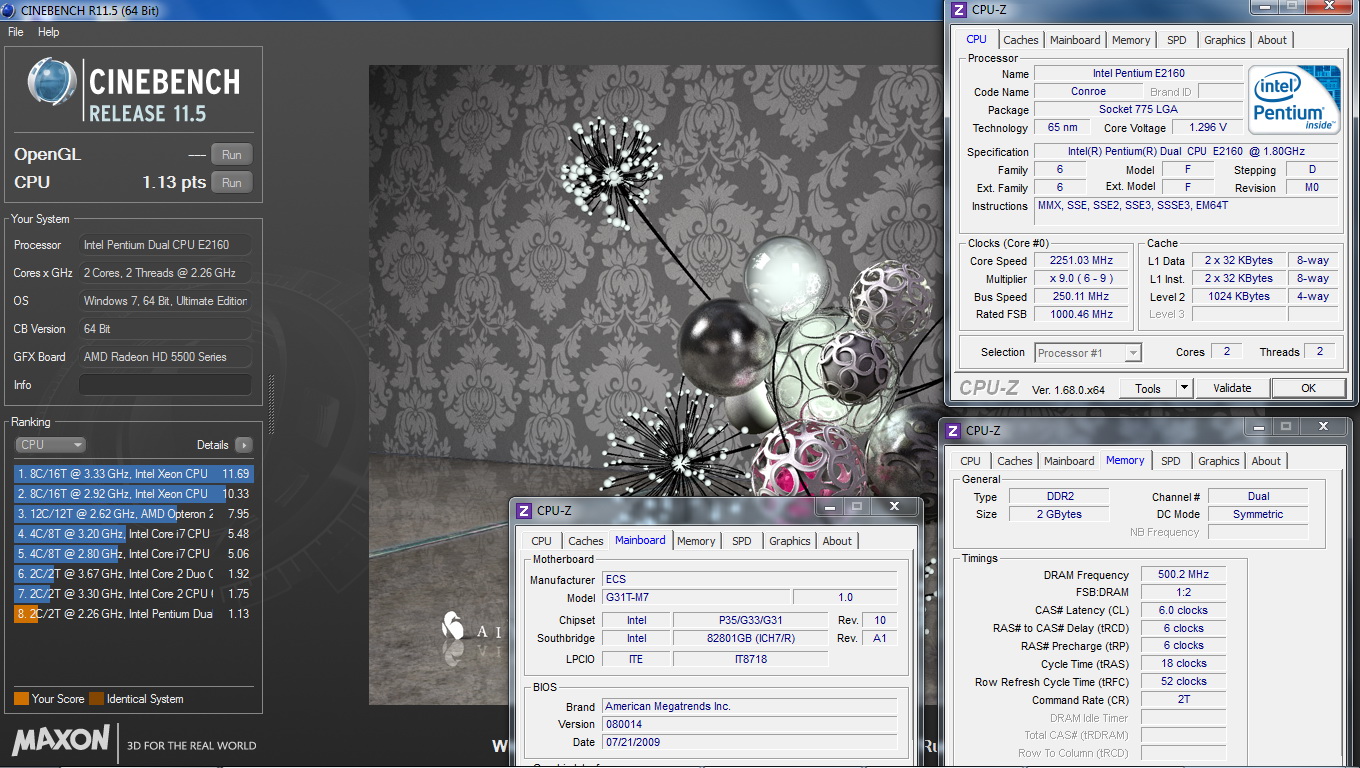Click the Info input field
Screen dimensions: 1360x768
click(x=165, y=385)
